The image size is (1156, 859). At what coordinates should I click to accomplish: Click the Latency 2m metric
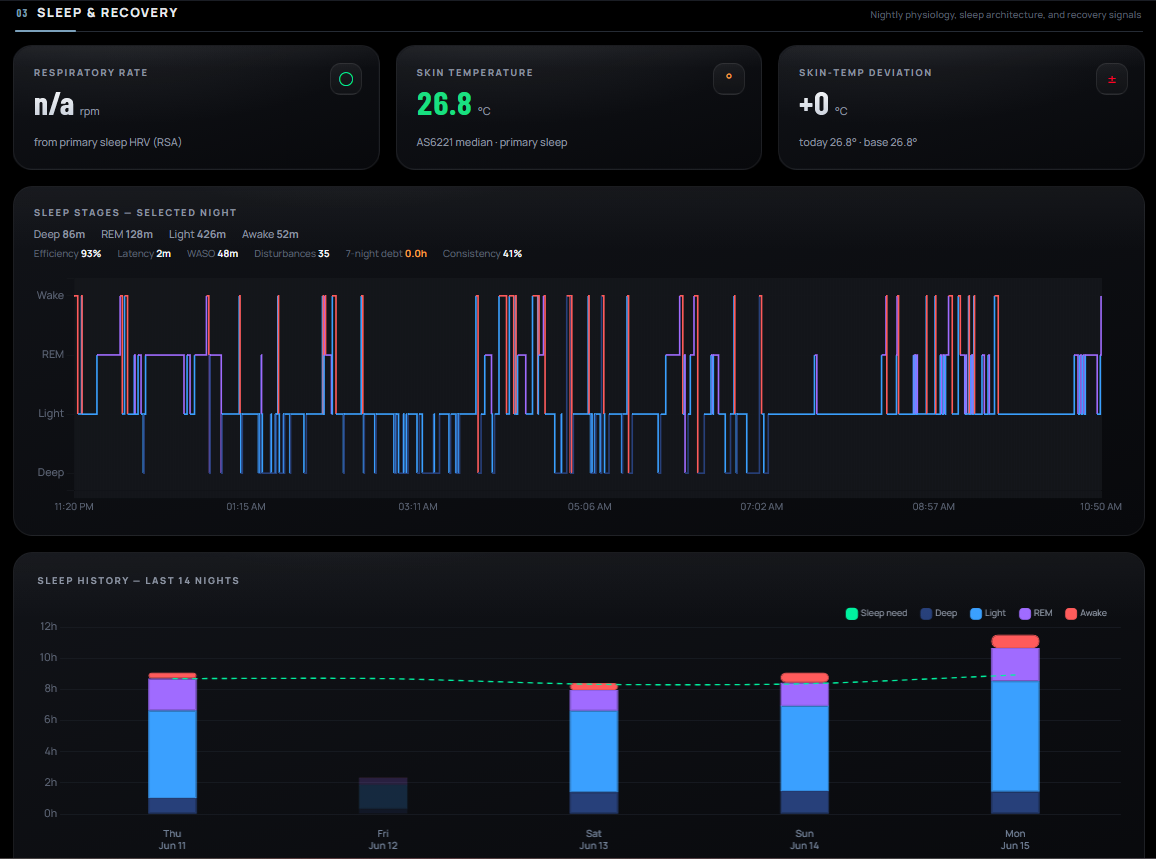tap(144, 254)
